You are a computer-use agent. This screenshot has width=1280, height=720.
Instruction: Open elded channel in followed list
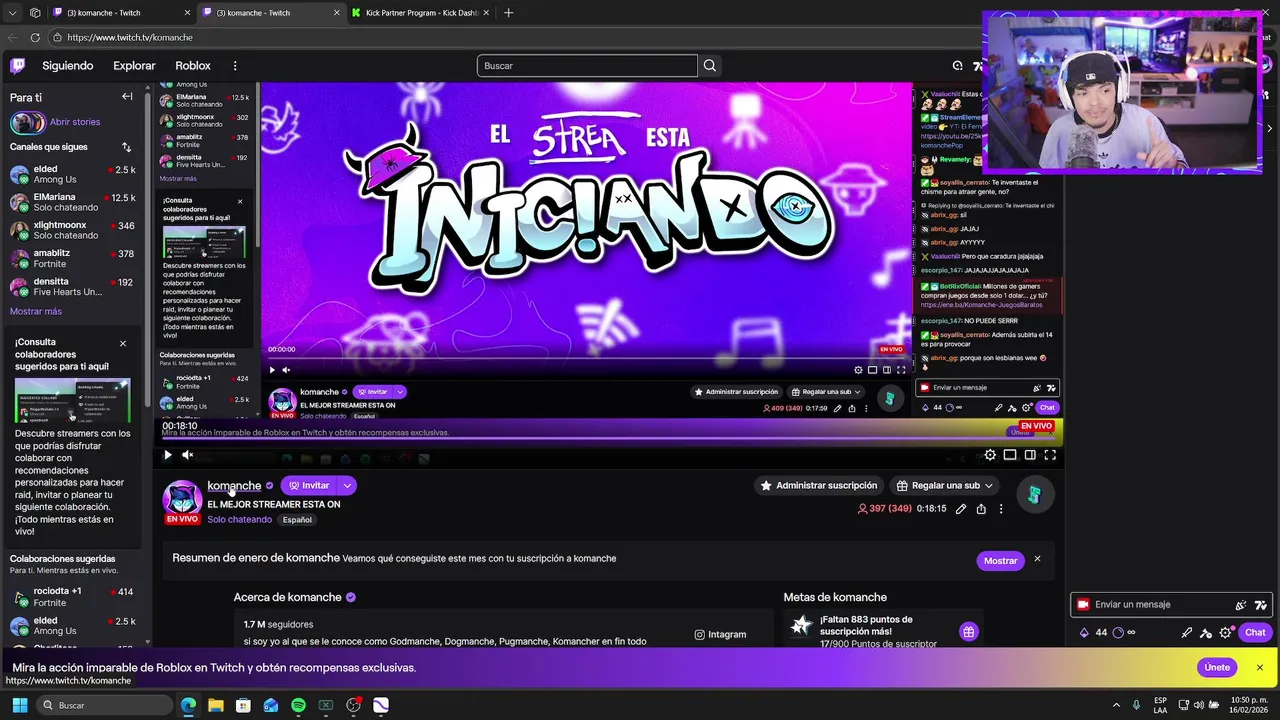72,175
